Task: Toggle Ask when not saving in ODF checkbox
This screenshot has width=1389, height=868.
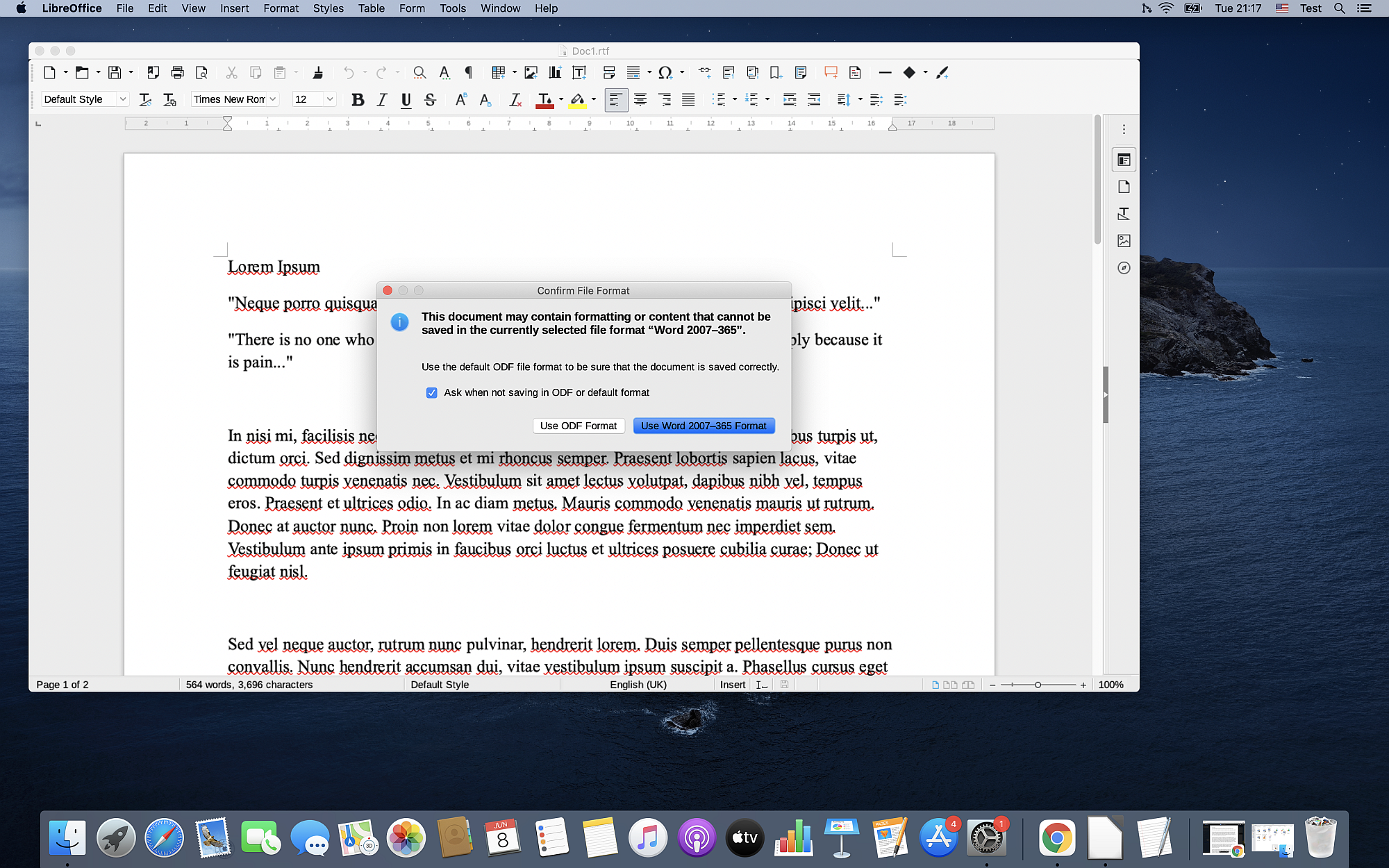Action: coord(432,392)
